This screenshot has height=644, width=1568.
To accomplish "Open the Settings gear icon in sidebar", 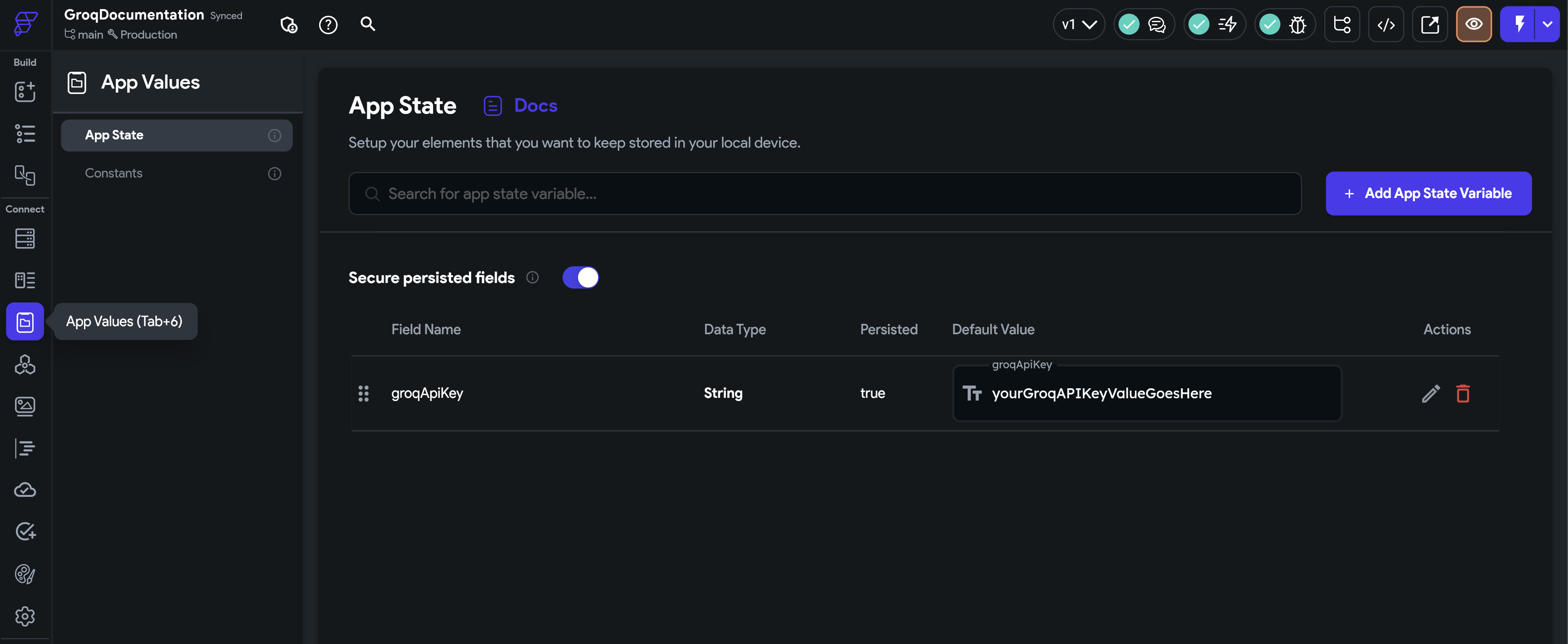I will [25, 616].
